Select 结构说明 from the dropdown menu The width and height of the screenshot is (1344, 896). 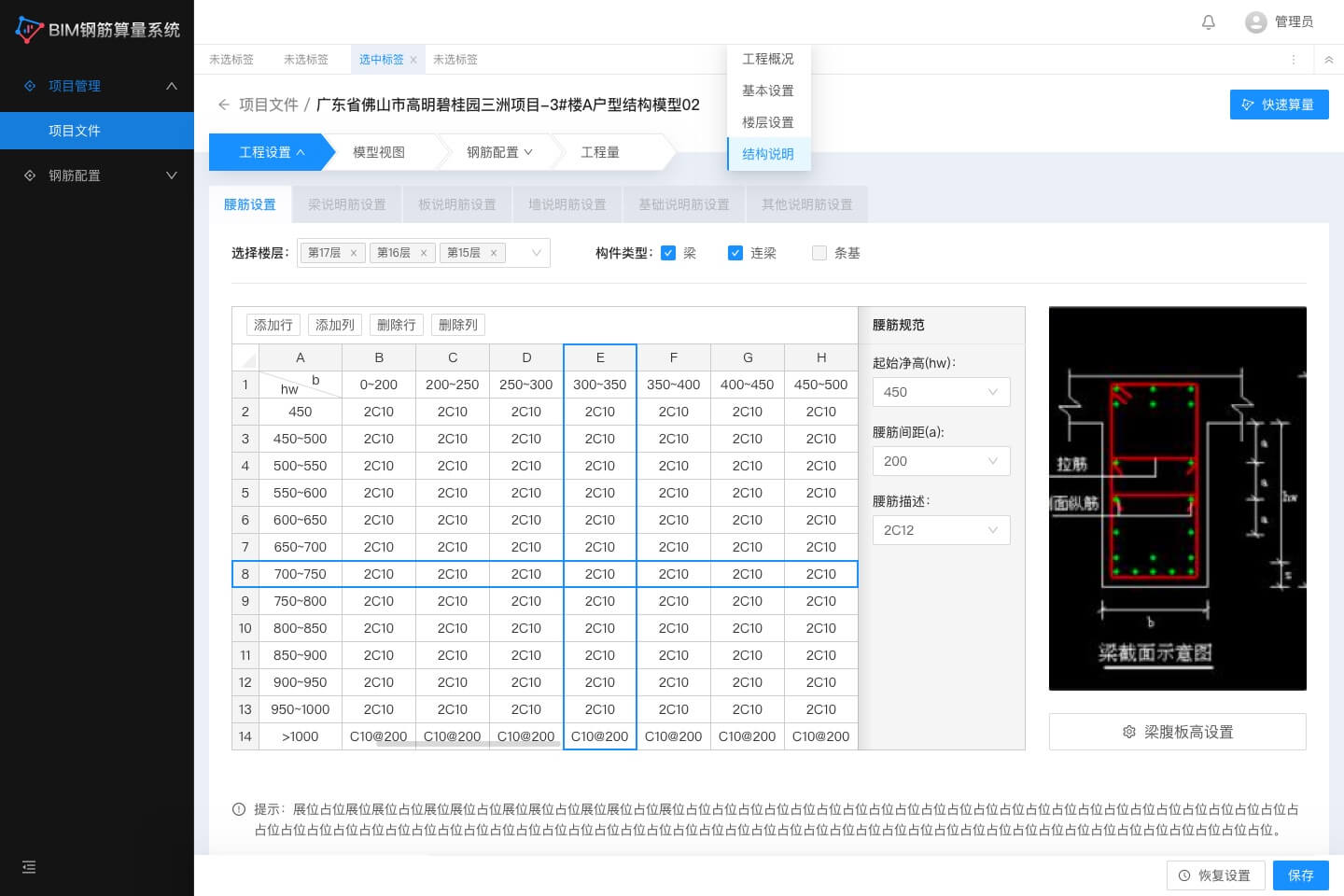coord(768,154)
